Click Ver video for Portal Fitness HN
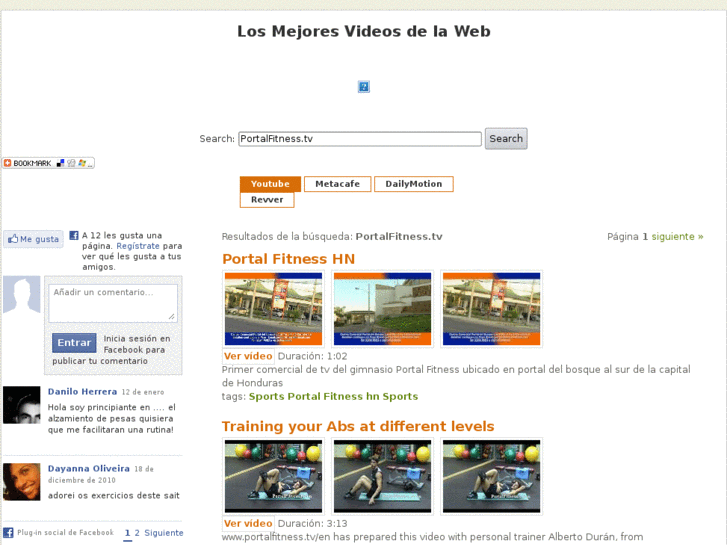The image size is (727, 545). (x=248, y=356)
